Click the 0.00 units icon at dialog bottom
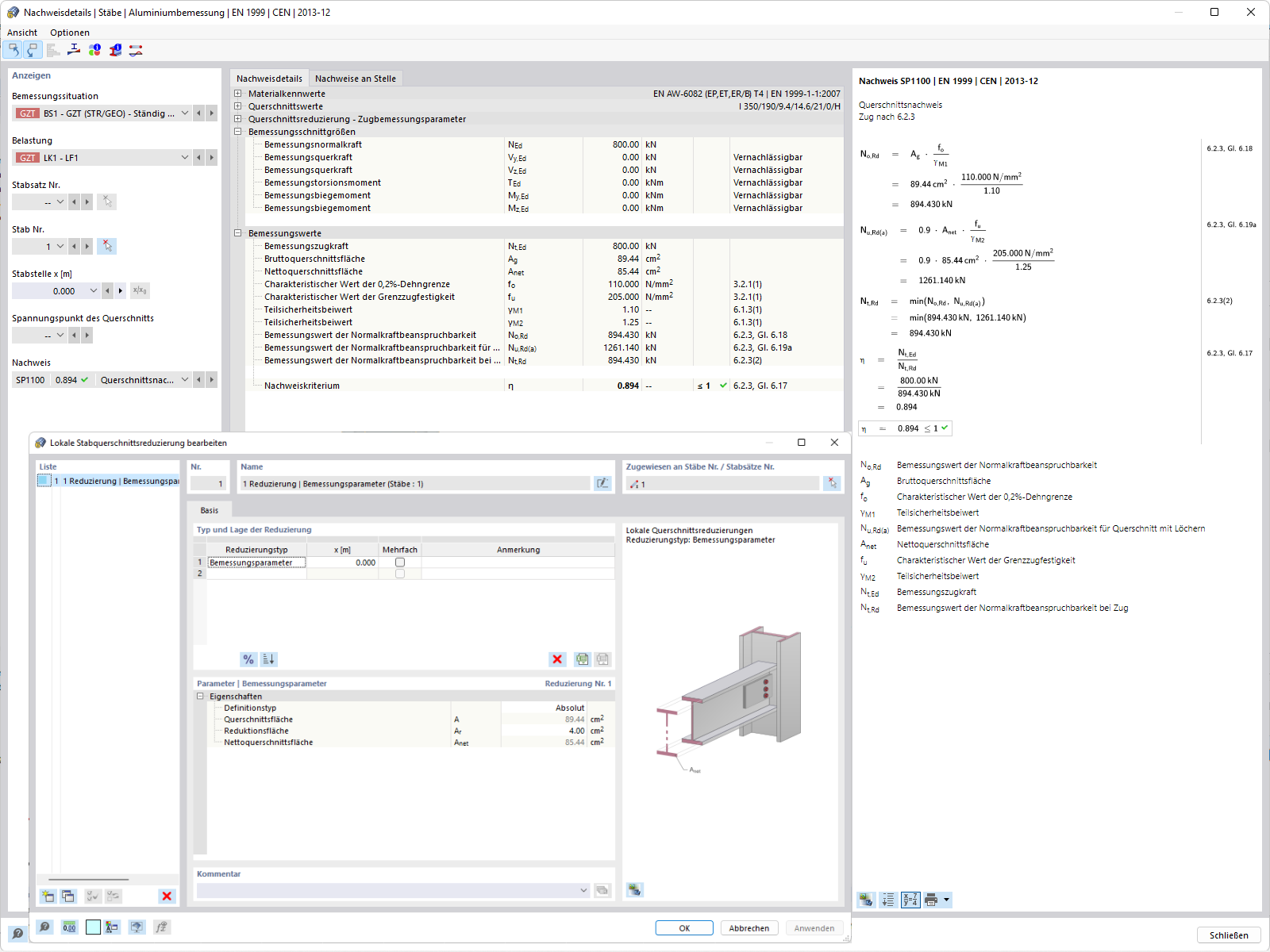This screenshot has width=1270, height=952. 70,927
